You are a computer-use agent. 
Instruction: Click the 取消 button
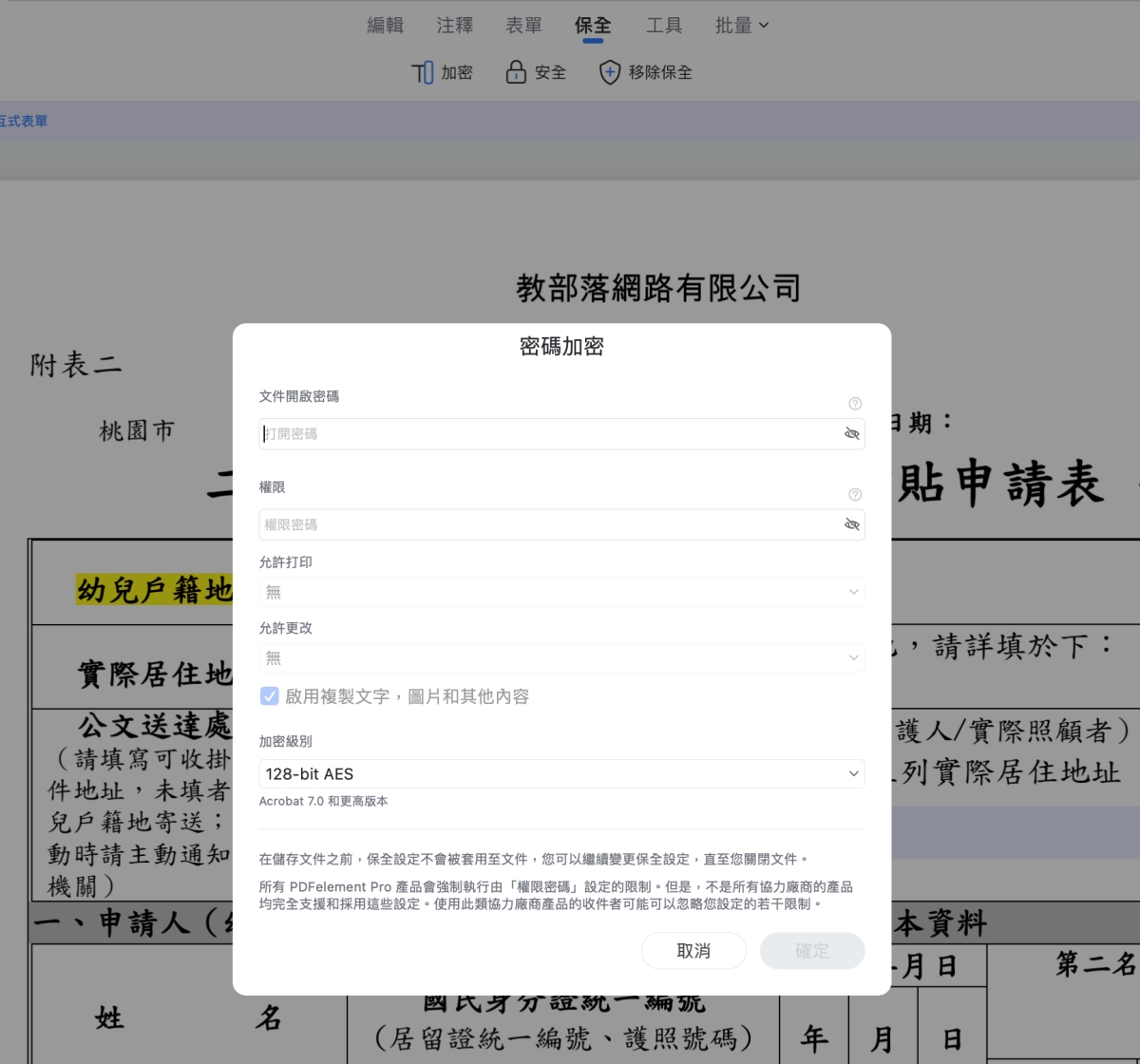693,951
